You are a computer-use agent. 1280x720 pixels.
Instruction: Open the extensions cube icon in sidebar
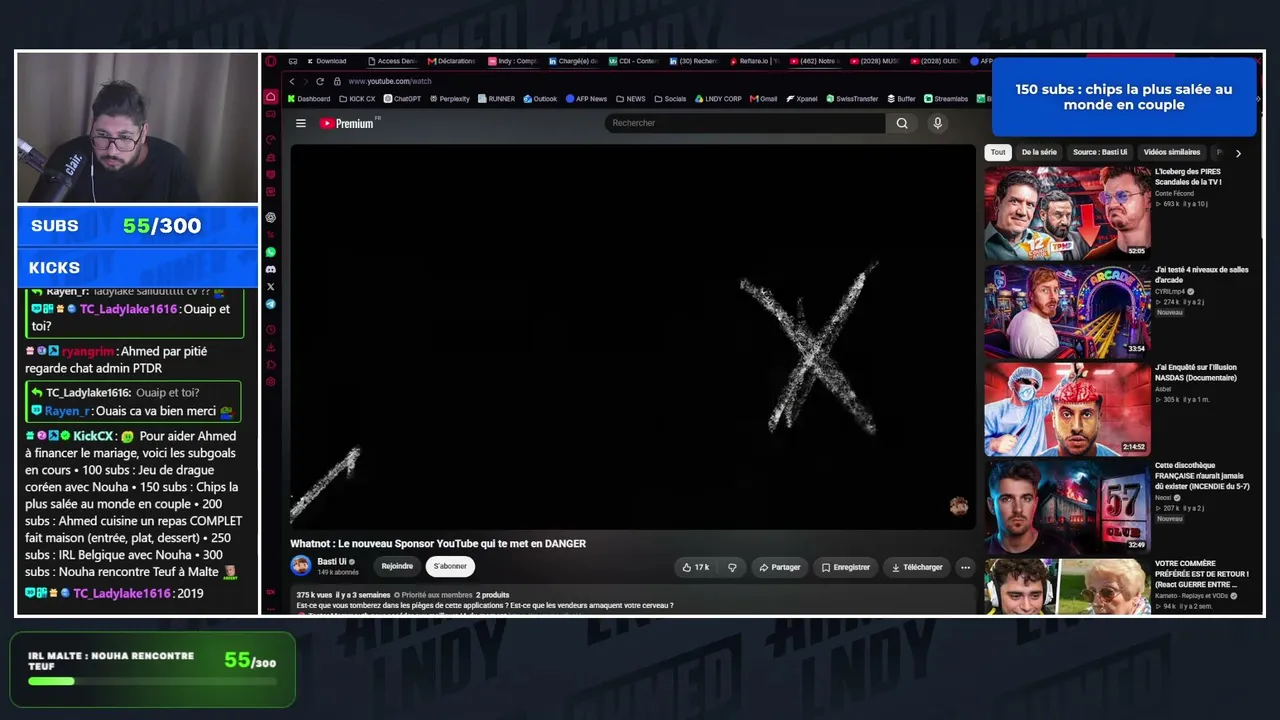pos(270,364)
